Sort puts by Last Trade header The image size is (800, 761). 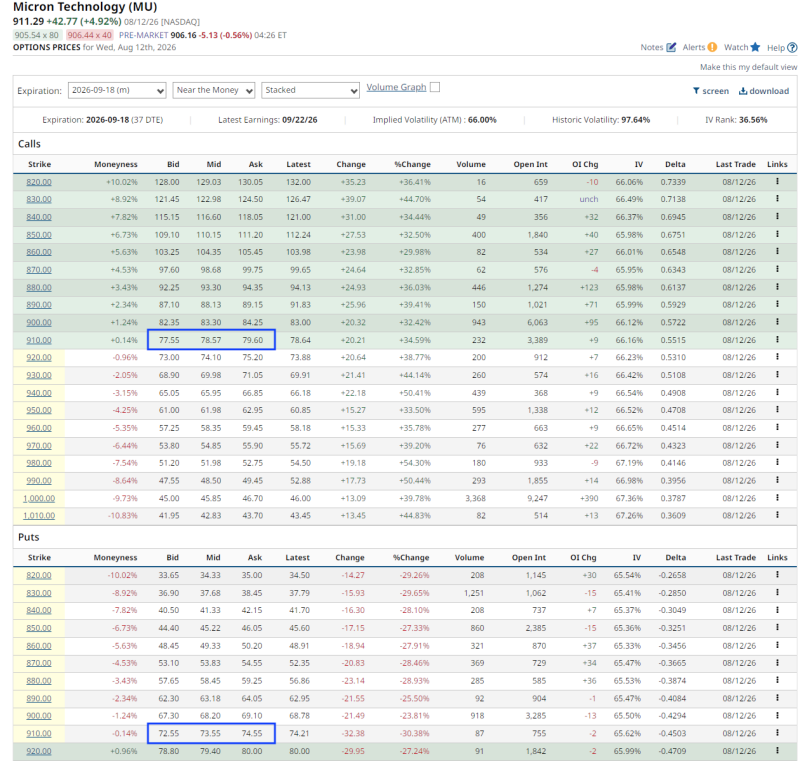point(736,557)
